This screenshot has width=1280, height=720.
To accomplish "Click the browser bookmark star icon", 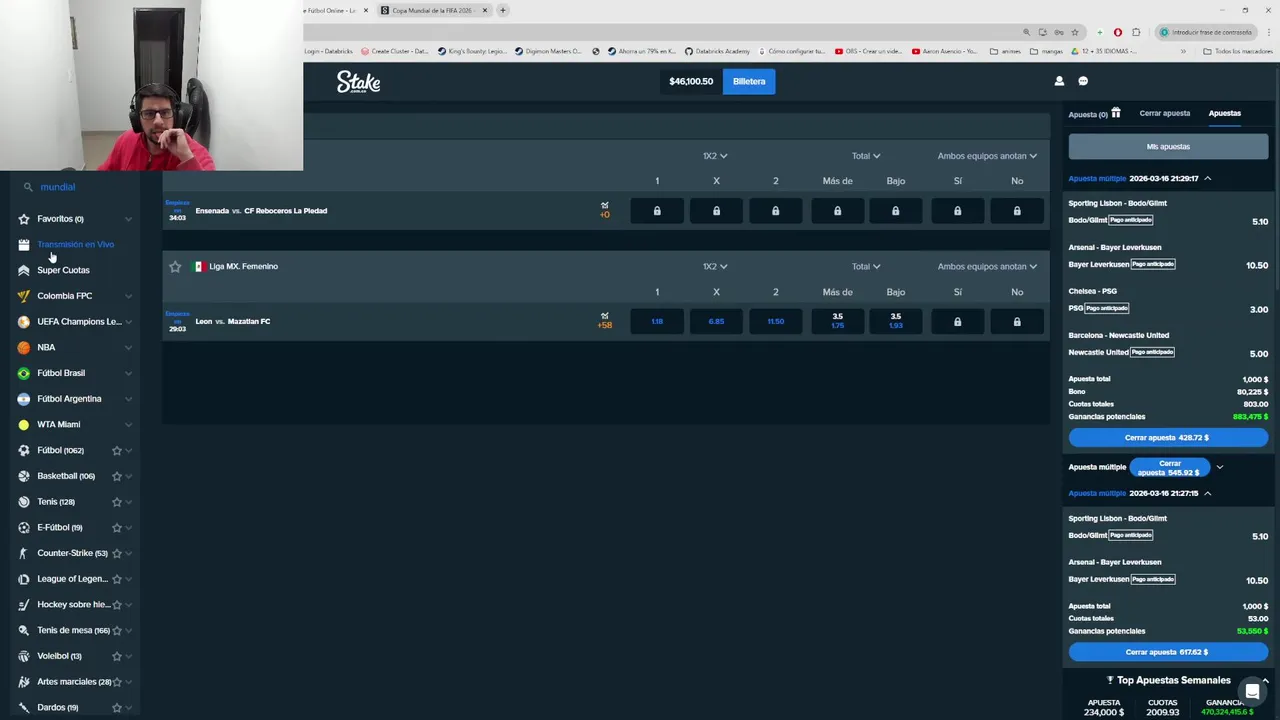I will click(x=1075, y=32).
